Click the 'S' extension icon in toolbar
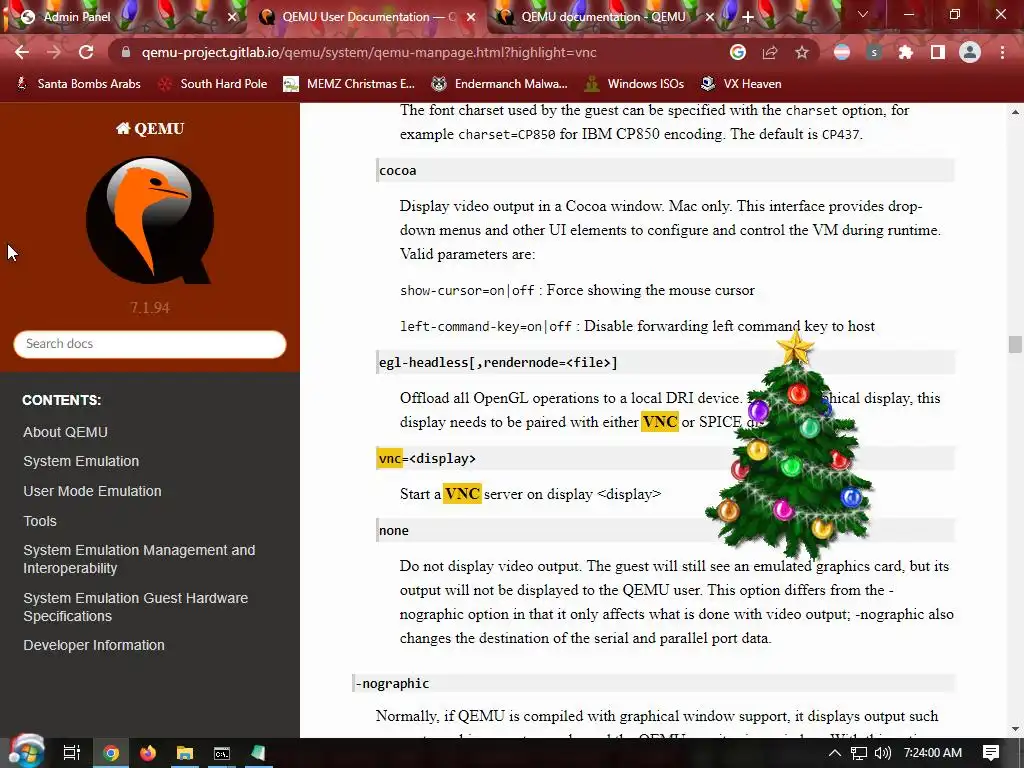This screenshot has height=768, width=1024. click(x=874, y=52)
